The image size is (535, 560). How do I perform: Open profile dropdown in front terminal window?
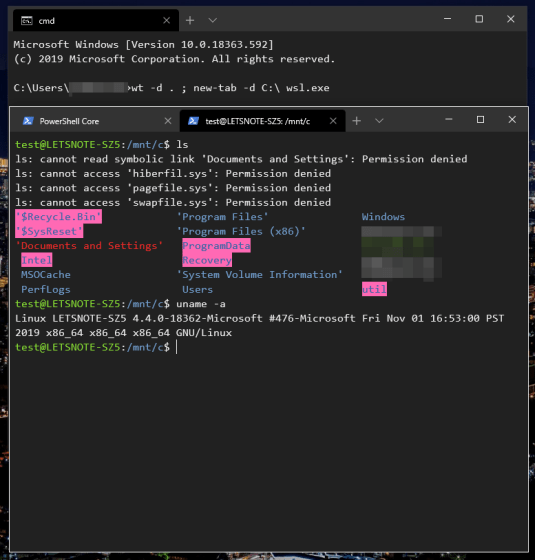pos(379,121)
